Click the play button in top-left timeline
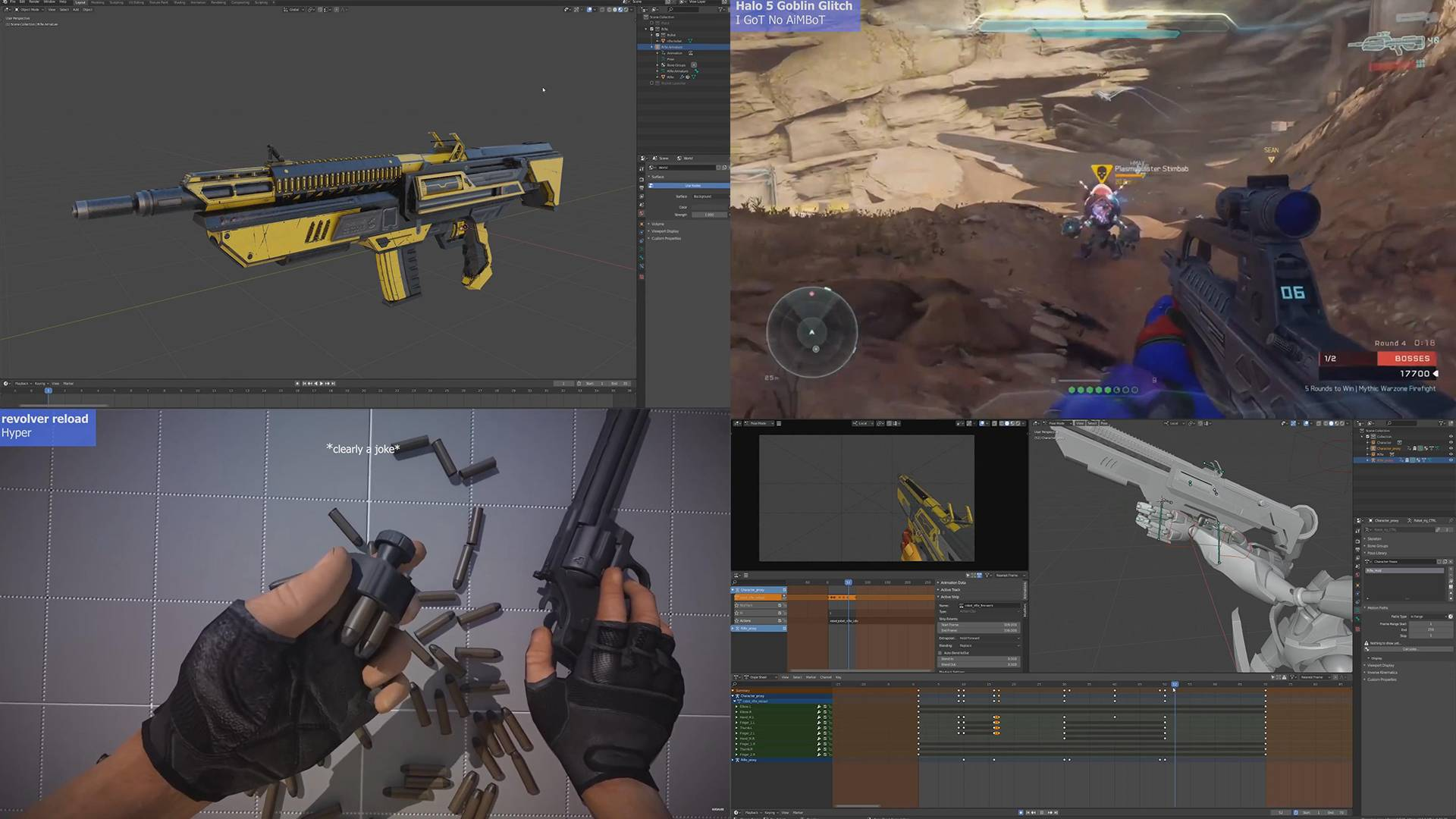Viewport: 1456px width, 819px height. coord(322,383)
